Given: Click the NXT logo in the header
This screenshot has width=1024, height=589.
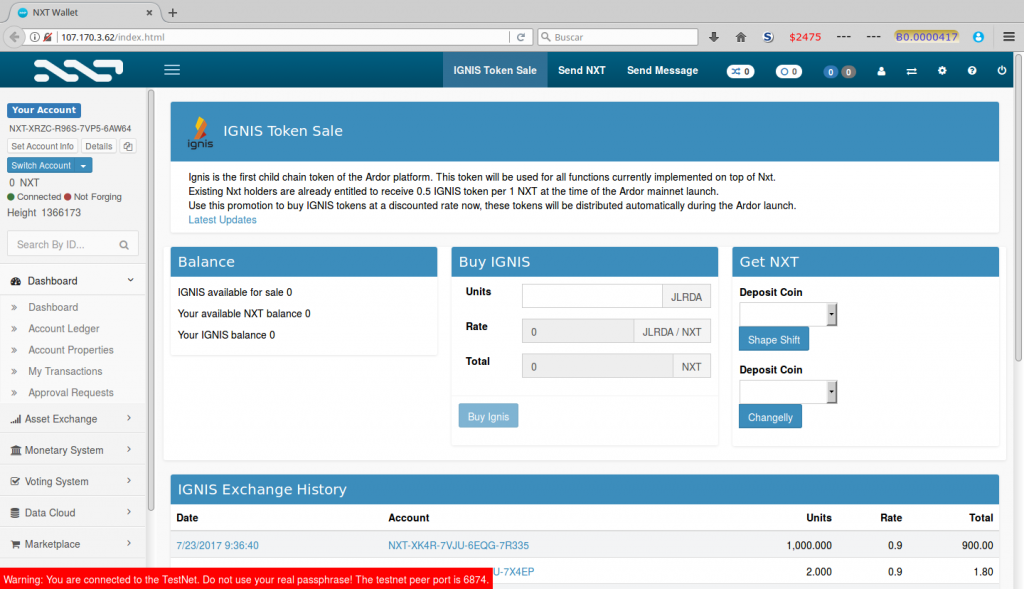Looking at the screenshot, I should [x=78, y=71].
